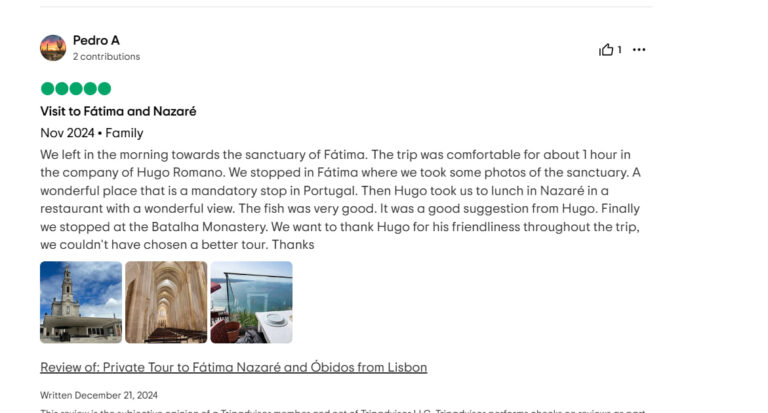Click the third green rating bubble
Image resolution: width=768 pixels, height=413 pixels.
click(76, 88)
